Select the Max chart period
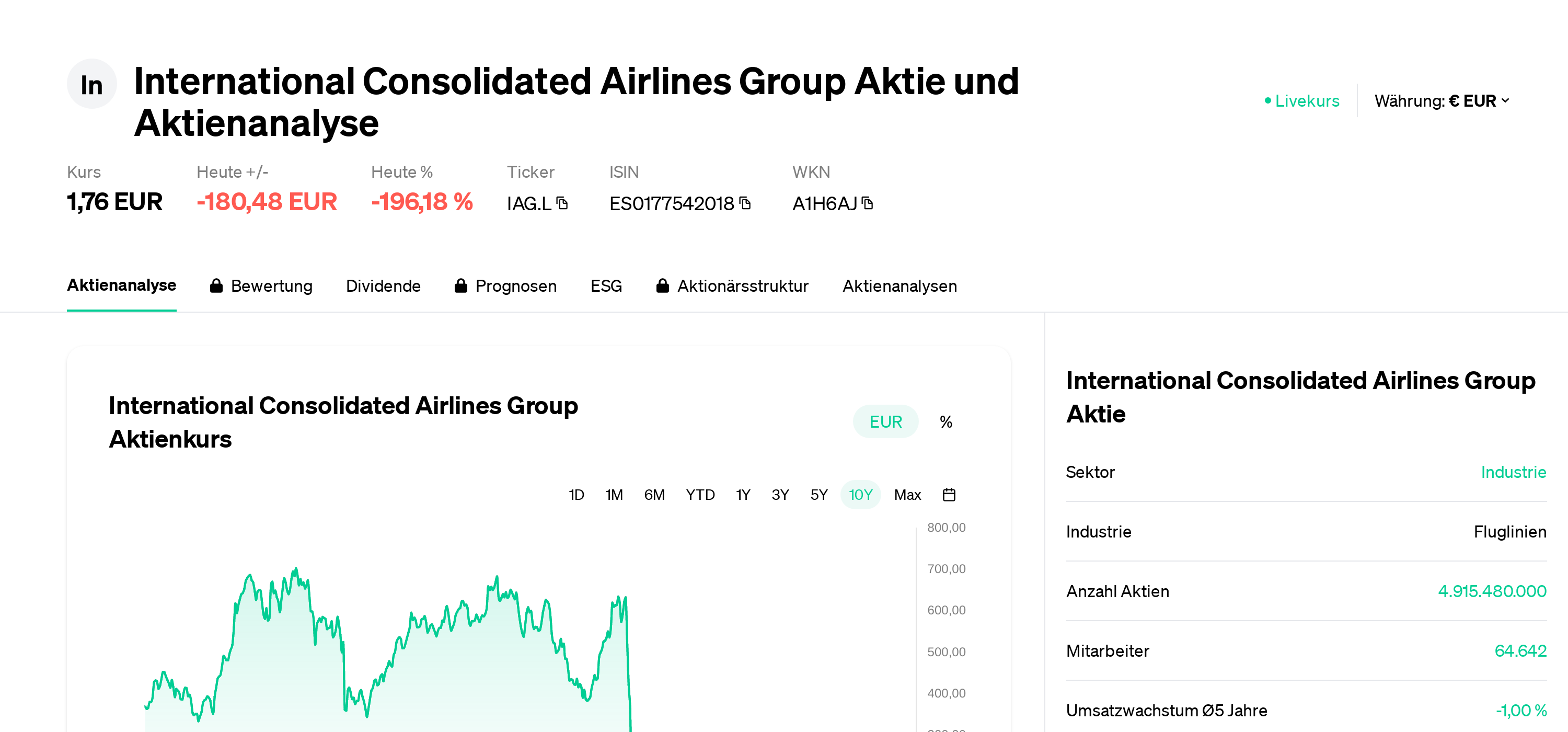Image resolution: width=1568 pixels, height=732 pixels. [907, 495]
